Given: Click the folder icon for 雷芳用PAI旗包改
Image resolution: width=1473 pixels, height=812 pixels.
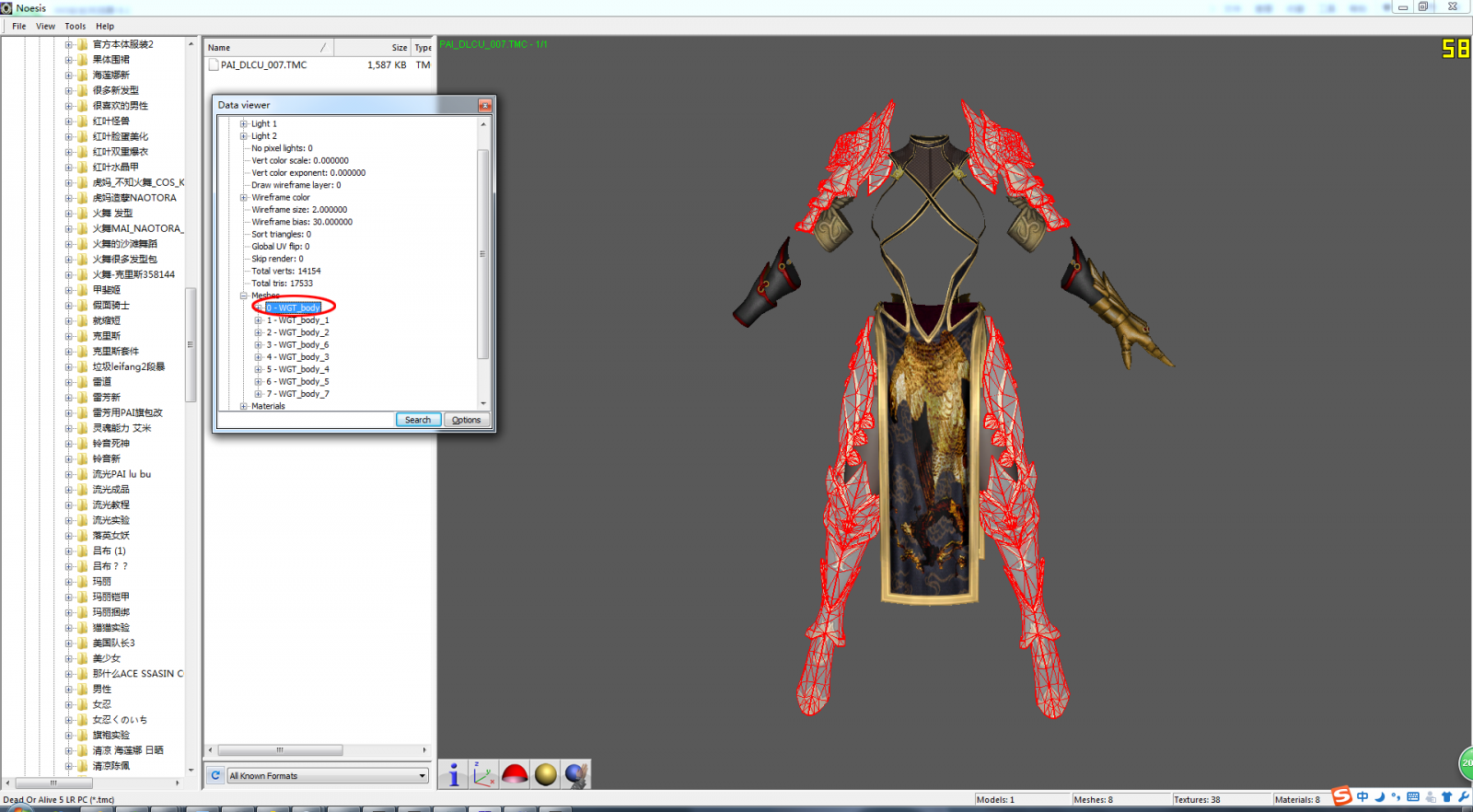Looking at the screenshot, I should 83,413.
